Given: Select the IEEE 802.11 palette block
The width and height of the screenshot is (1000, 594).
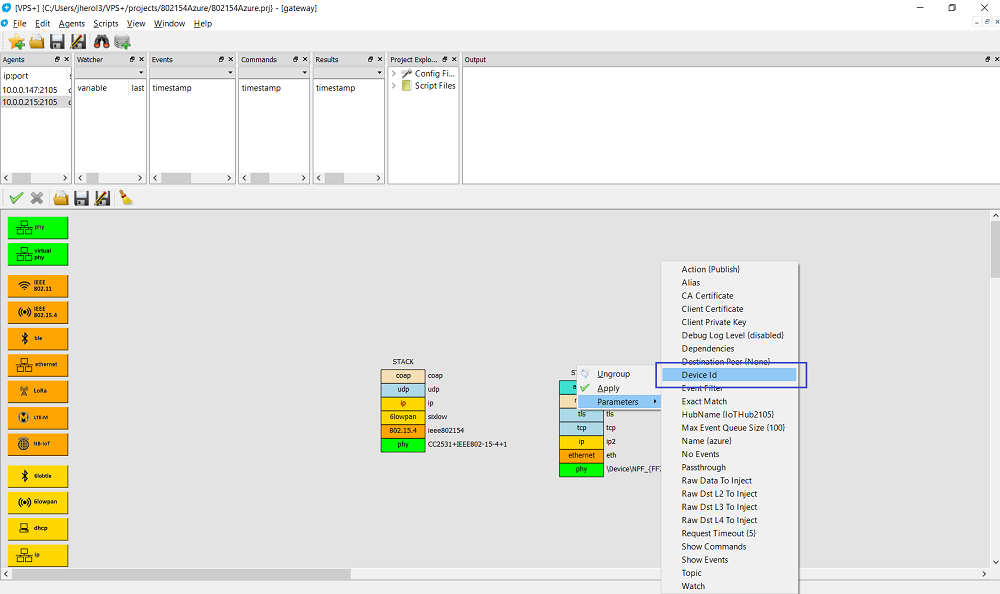Looking at the screenshot, I should click(x=38, y=286).
